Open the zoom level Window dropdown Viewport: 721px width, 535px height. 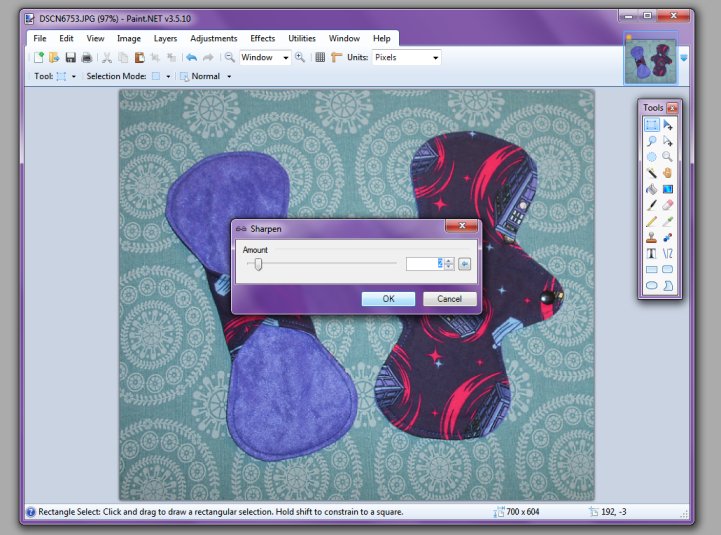click(285, 58)
